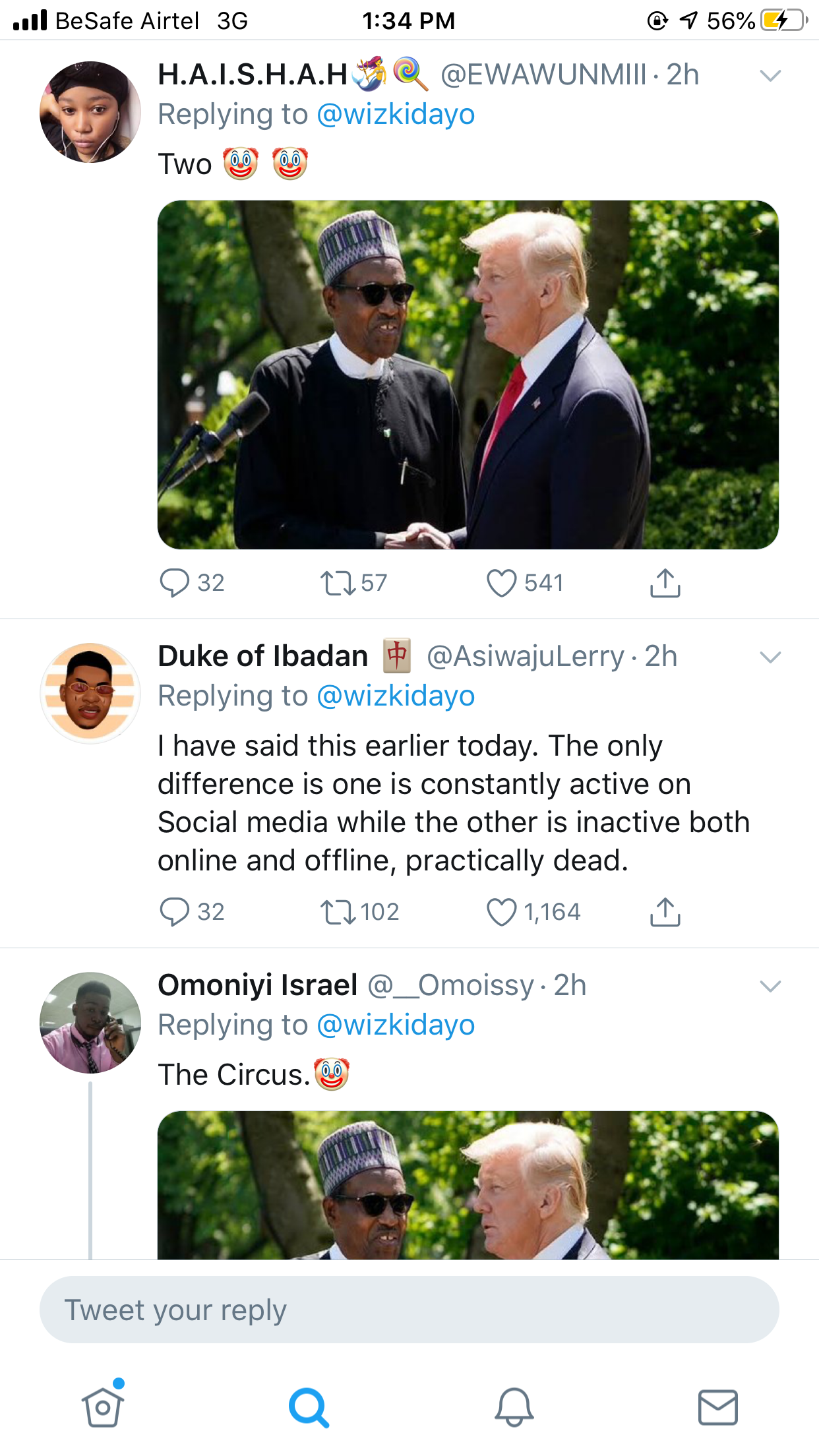View the photo in H.A.I.S.H.A.H's tweet
This screenshot has width=819, height=1456.
[x=468, y=375]
